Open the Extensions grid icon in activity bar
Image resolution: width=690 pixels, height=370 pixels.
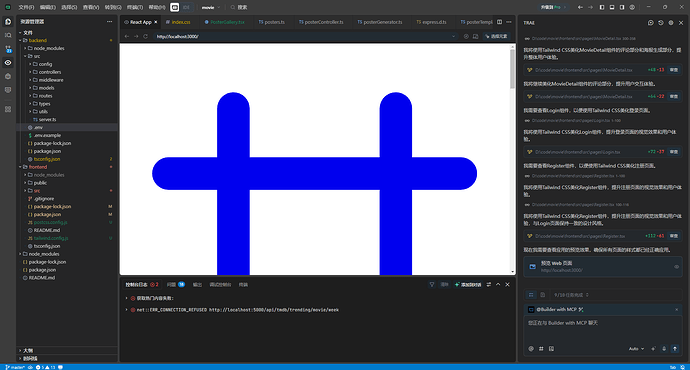pyautogui.click(x=8, y=109)
